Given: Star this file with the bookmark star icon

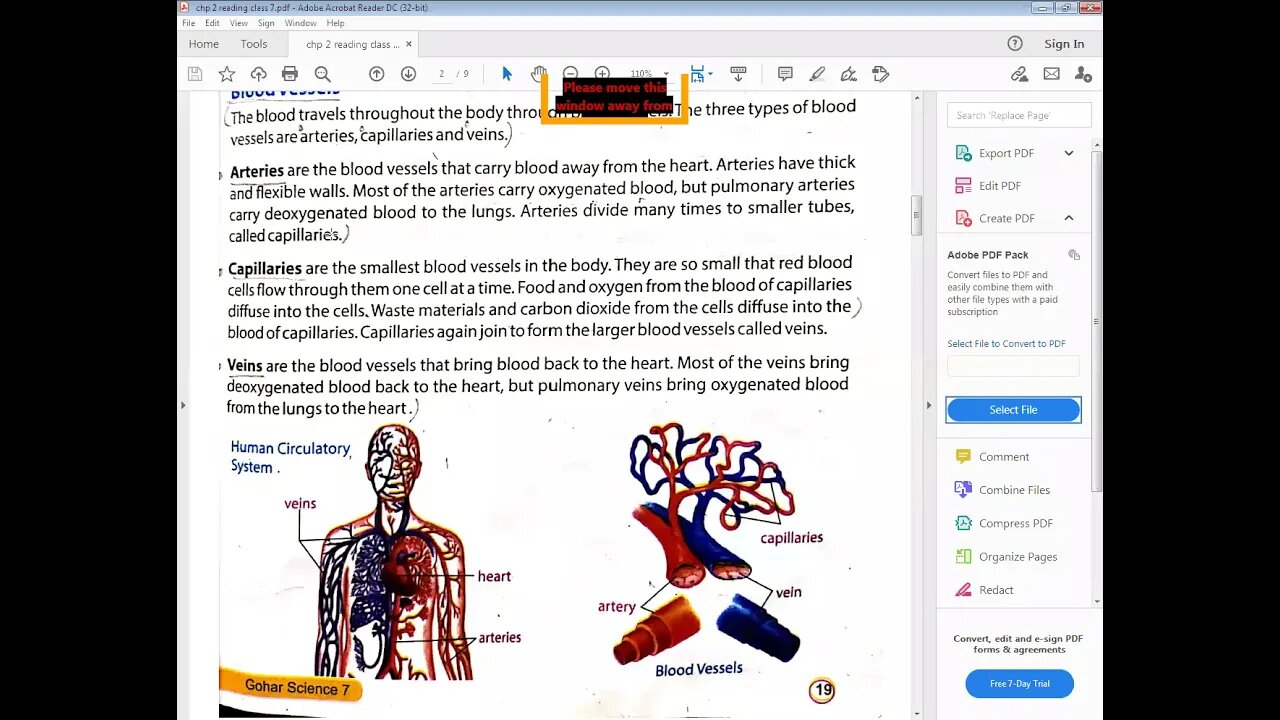Looking at the screenshot, I should pyautogui.click(x=227, y=74).
